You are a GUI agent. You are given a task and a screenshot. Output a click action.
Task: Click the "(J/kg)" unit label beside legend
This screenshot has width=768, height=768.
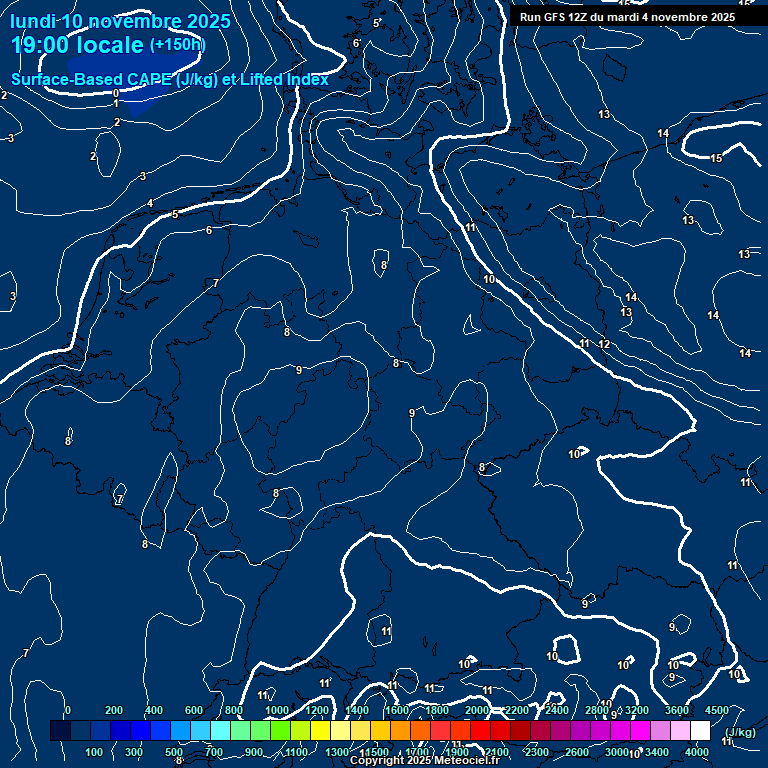(740, 732)
